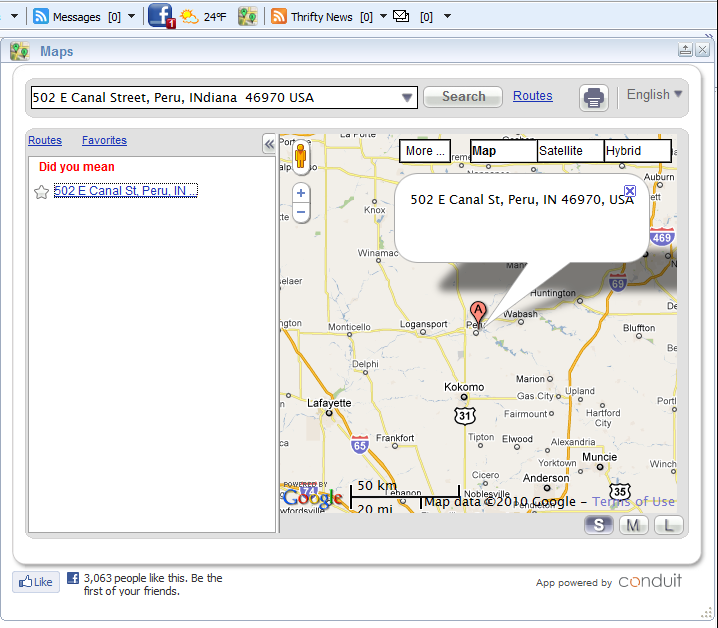
Task: Open the Conduit logo link
Action: pyautogui.click(x=650, y=581)
